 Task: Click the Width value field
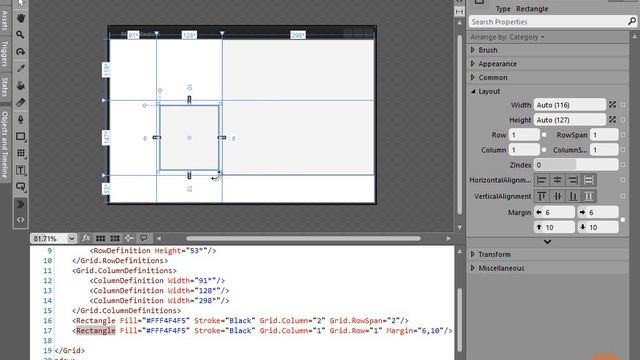coord(569,105)
